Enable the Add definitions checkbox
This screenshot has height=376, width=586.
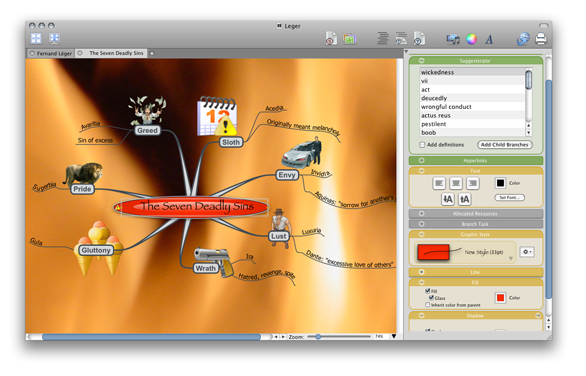pos(422,145)
